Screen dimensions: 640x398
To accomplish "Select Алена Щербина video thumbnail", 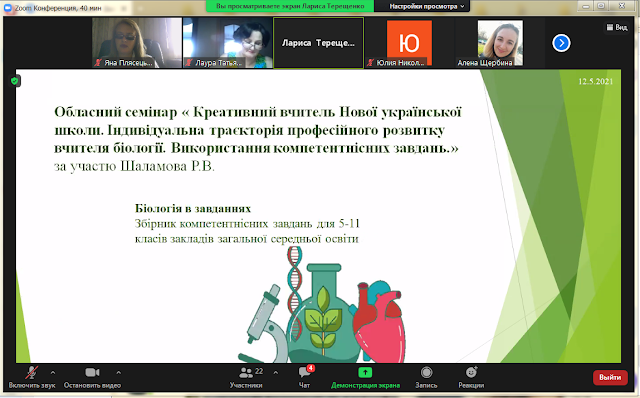I will [x=500, y=42].
